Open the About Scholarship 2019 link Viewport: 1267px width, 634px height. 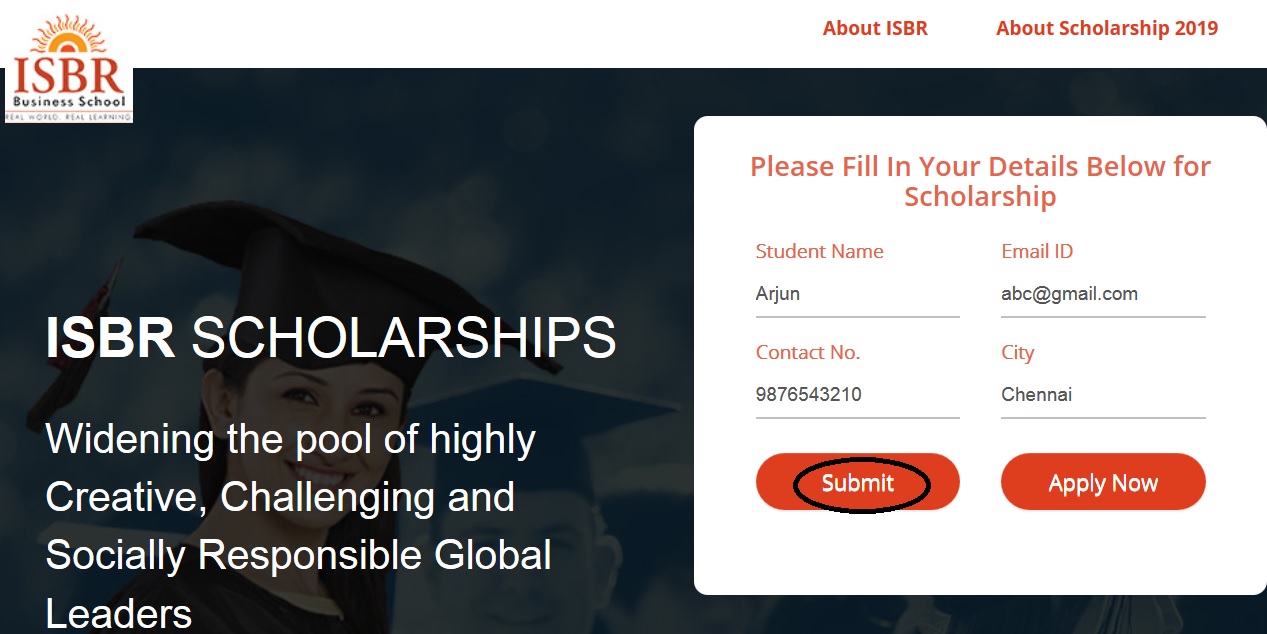(x=1107, y=28)
